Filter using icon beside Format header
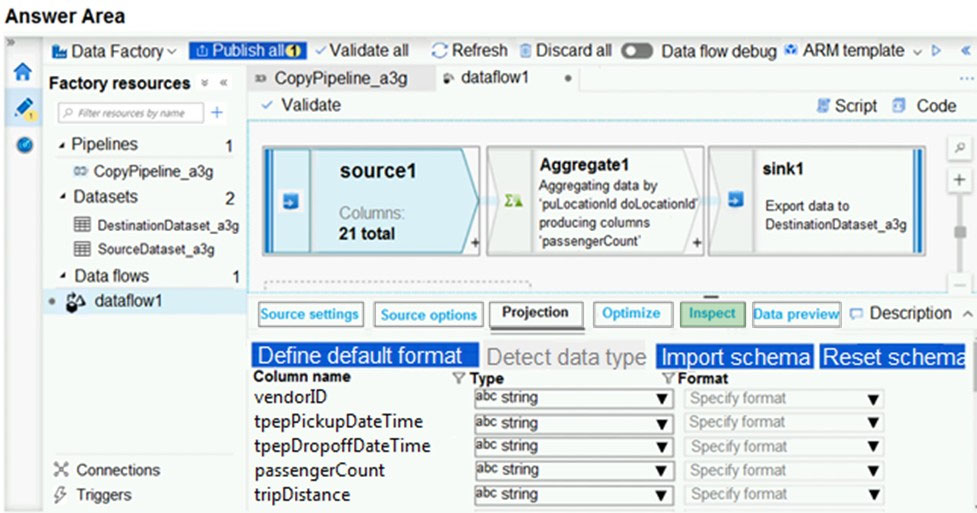The width and height of the screenshot is (977, 513). pos(668,378)
